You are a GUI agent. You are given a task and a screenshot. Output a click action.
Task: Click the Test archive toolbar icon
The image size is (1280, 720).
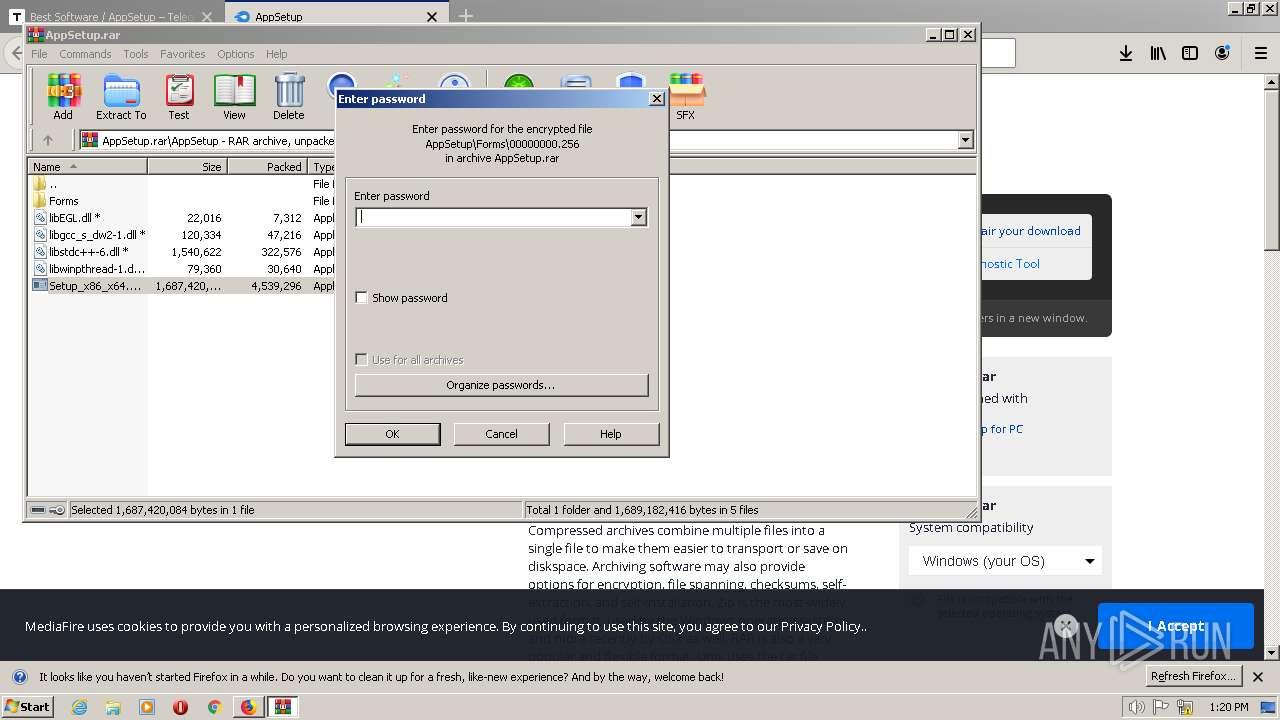(179, 97)
